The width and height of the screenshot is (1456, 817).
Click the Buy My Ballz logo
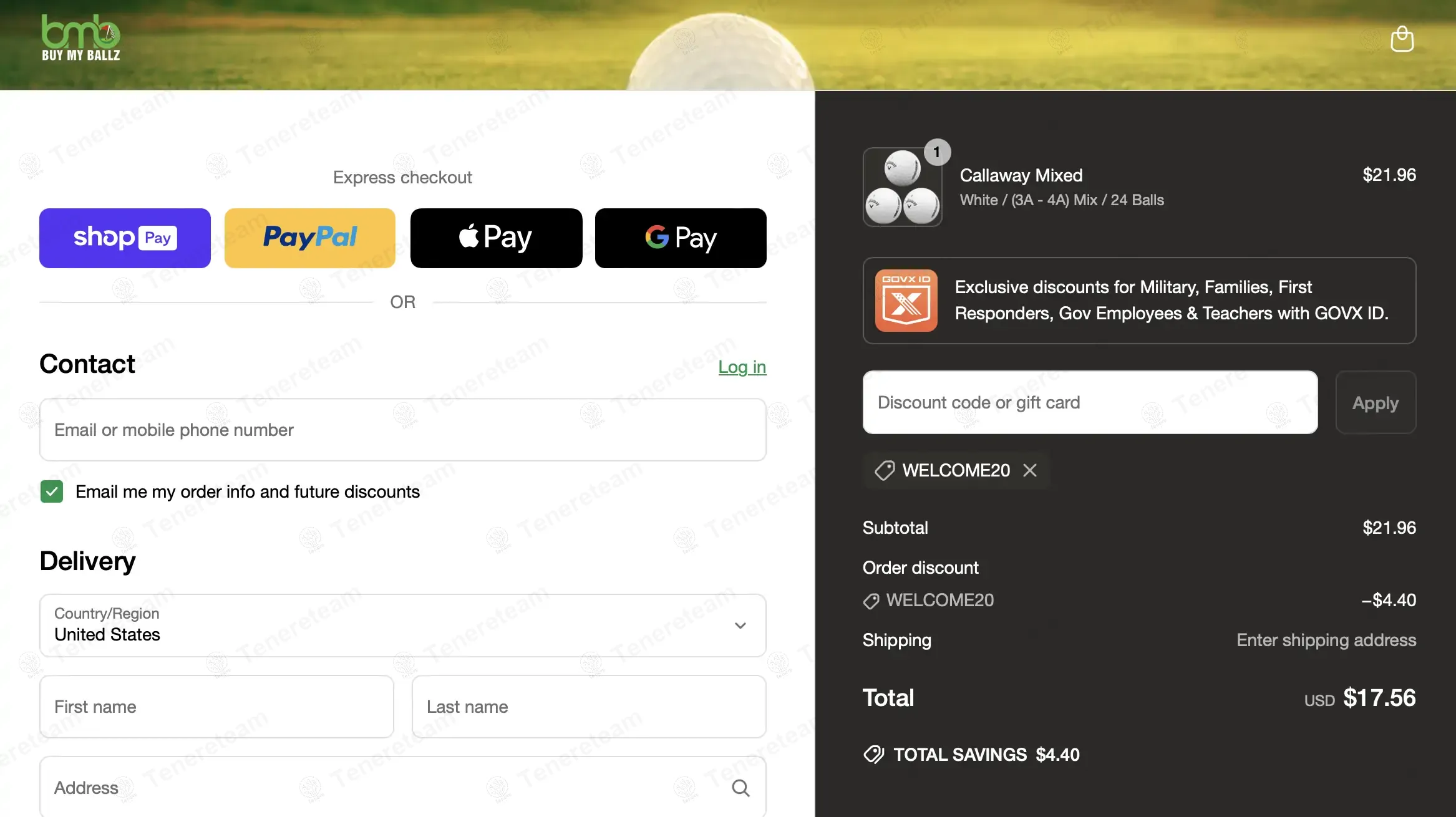tap(80, 37)
